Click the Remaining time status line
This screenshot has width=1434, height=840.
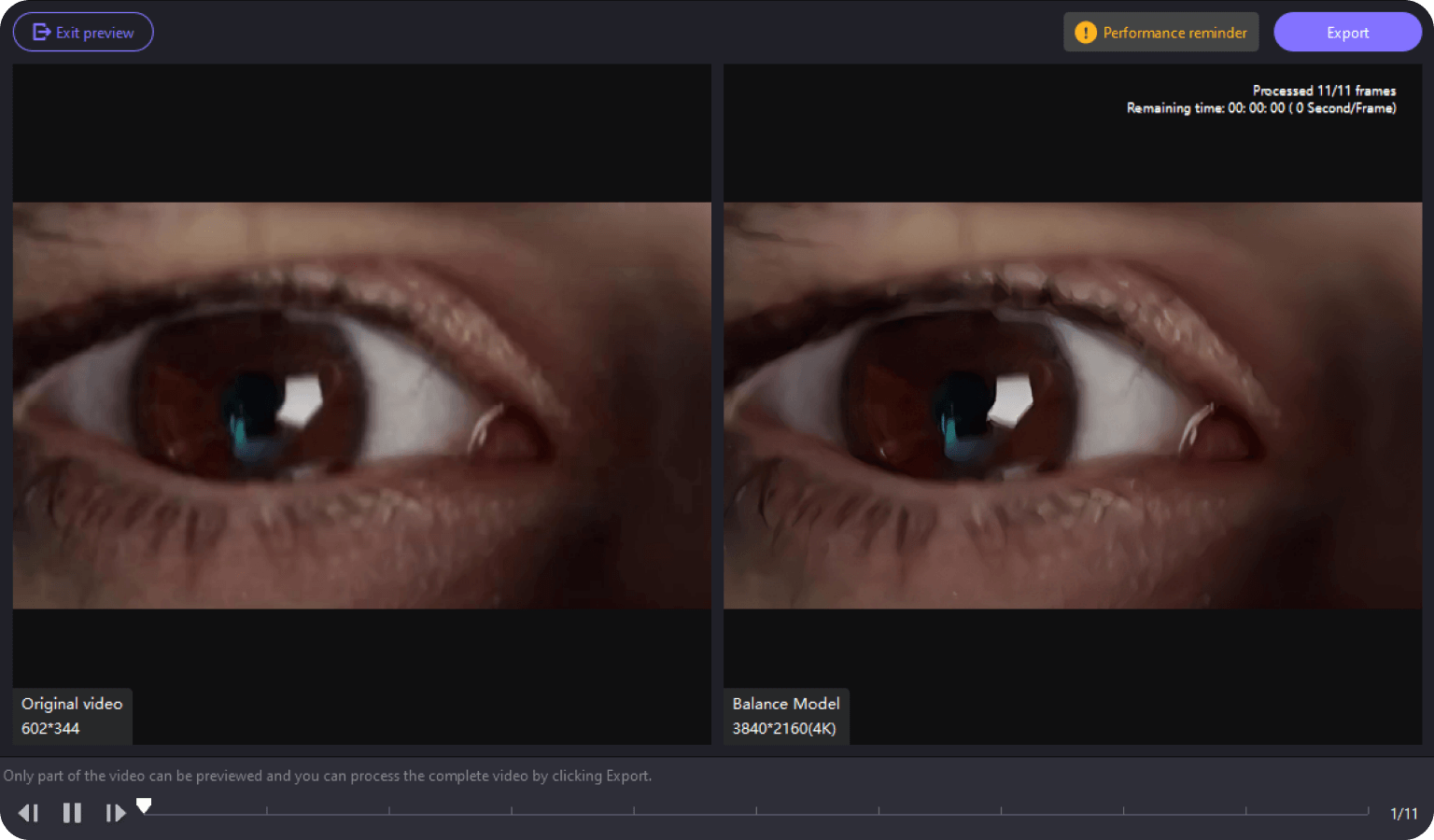[x=1260, y=108]
